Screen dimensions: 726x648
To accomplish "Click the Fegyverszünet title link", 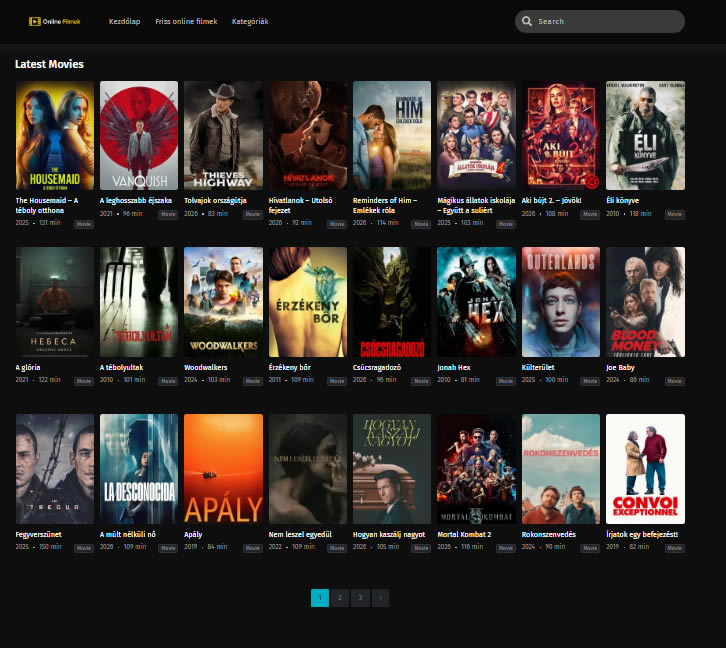I will (x=38, y=535).
